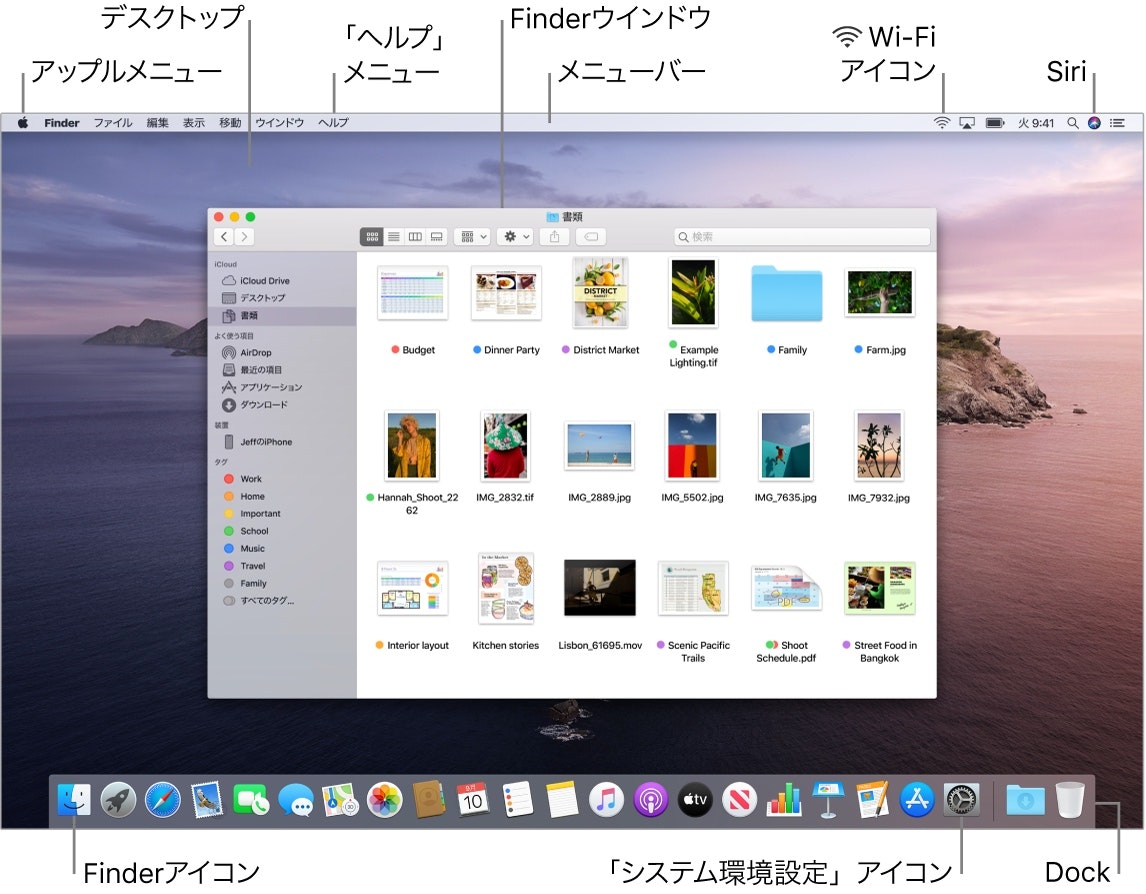Open Contacts from the Dock
This screenshot has height=894, width=1146.
429,799
